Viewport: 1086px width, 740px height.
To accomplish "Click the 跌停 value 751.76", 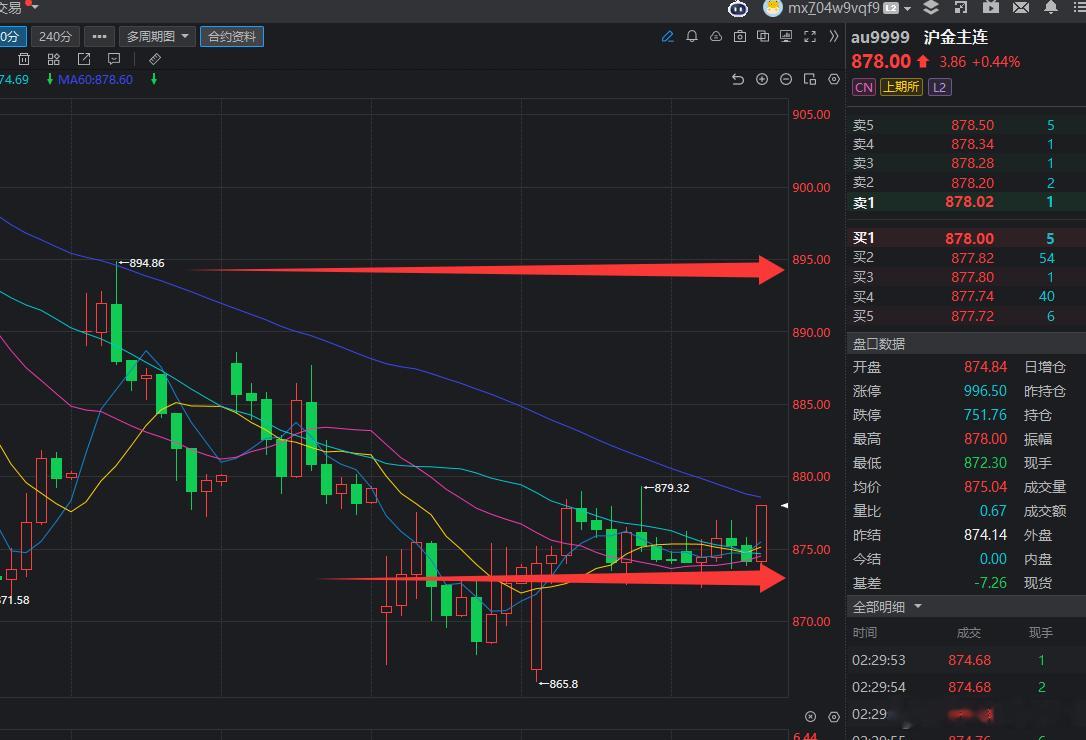I will tap(985, 415).
